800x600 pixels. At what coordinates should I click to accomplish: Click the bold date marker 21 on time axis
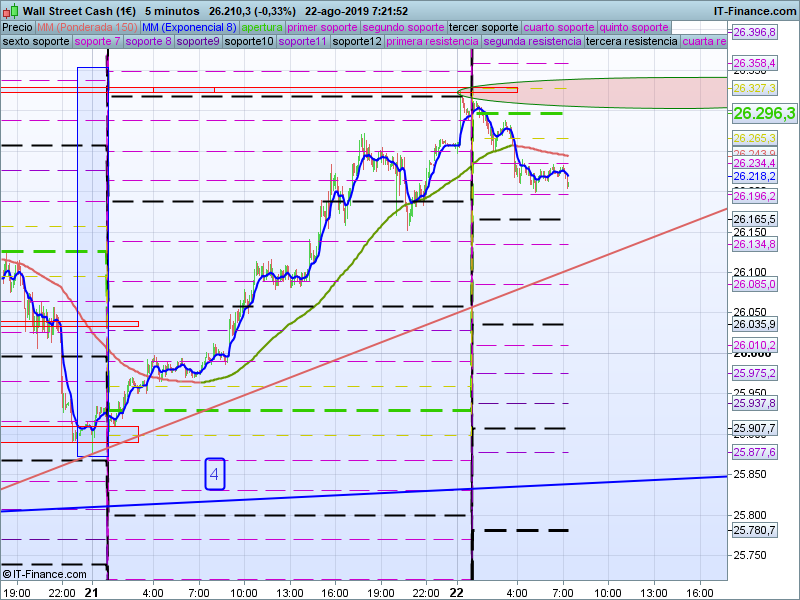pos(92,592)
